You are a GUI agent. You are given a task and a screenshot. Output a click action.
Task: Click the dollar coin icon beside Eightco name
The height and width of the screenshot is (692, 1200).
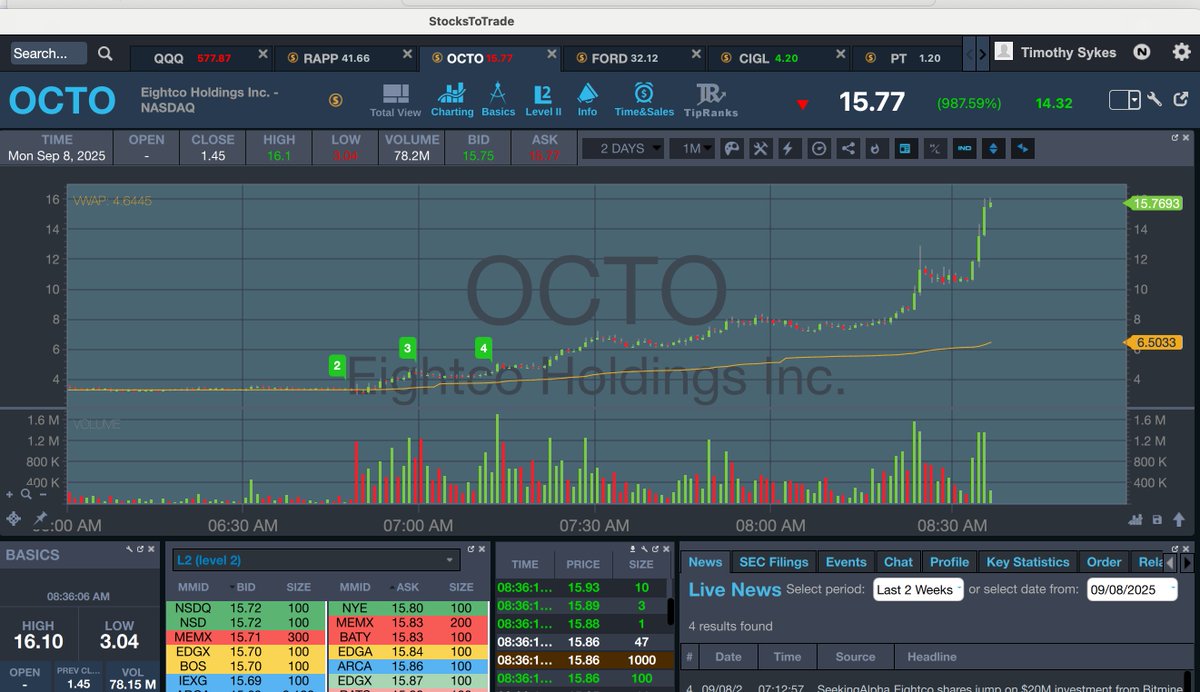(x=335, y=100)
